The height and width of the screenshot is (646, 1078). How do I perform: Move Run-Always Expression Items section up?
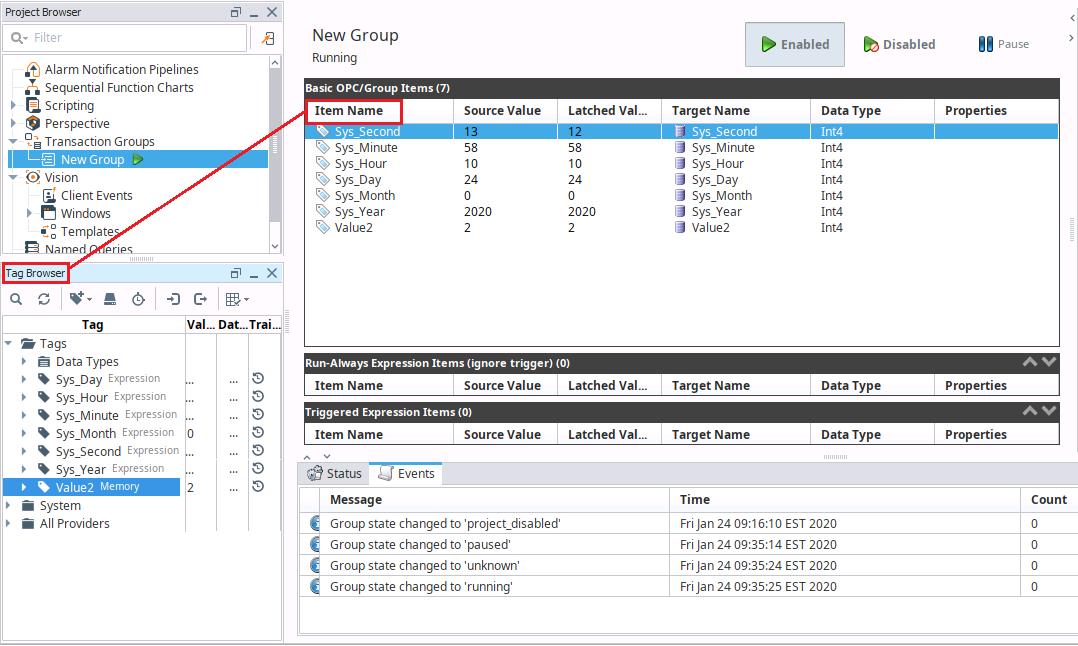tap(1029, 361)
